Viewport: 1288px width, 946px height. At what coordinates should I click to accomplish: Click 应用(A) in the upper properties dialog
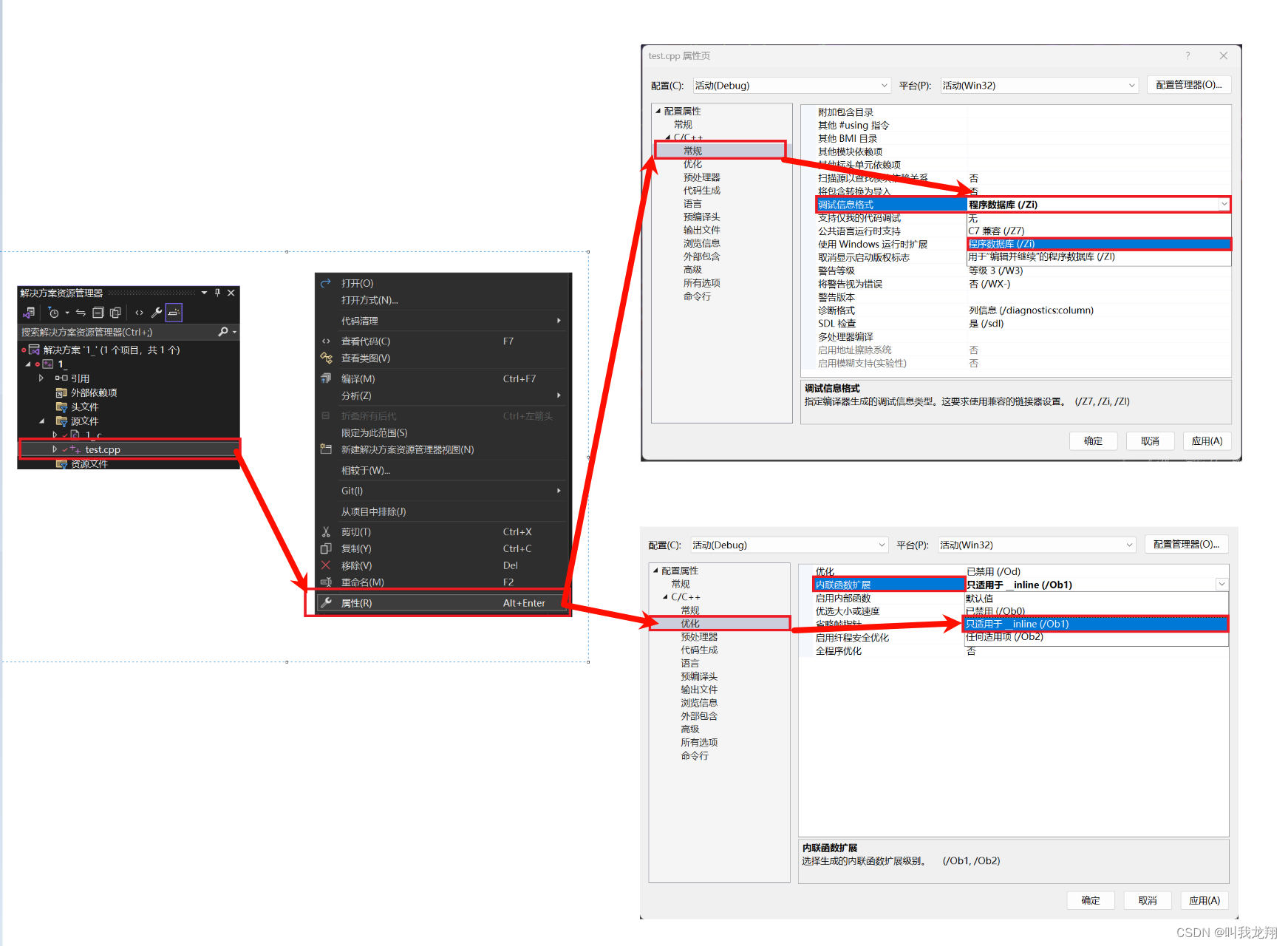(1207, 441)
